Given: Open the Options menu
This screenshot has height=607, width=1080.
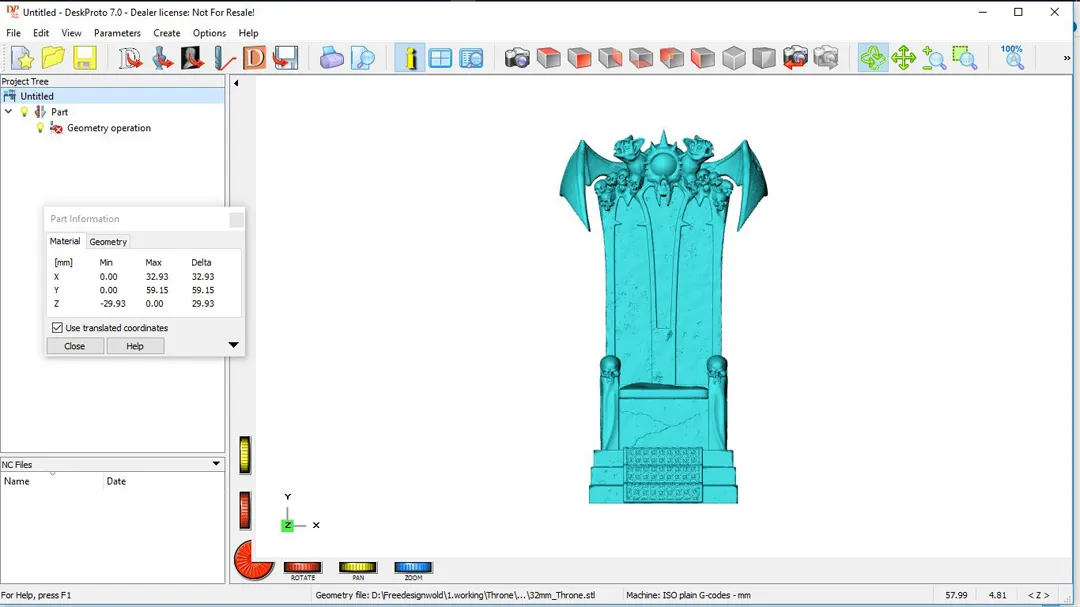Looking at the screenshot, I should coord(209,33).
